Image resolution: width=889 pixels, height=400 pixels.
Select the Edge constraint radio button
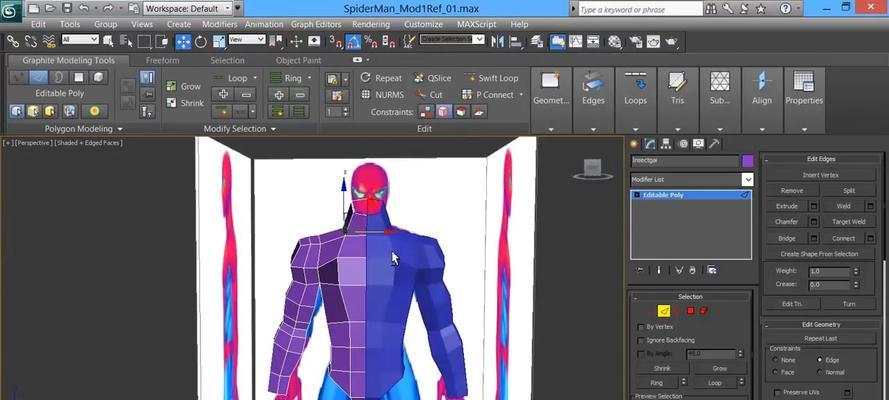pyautogui.click(x=819, y=360)
